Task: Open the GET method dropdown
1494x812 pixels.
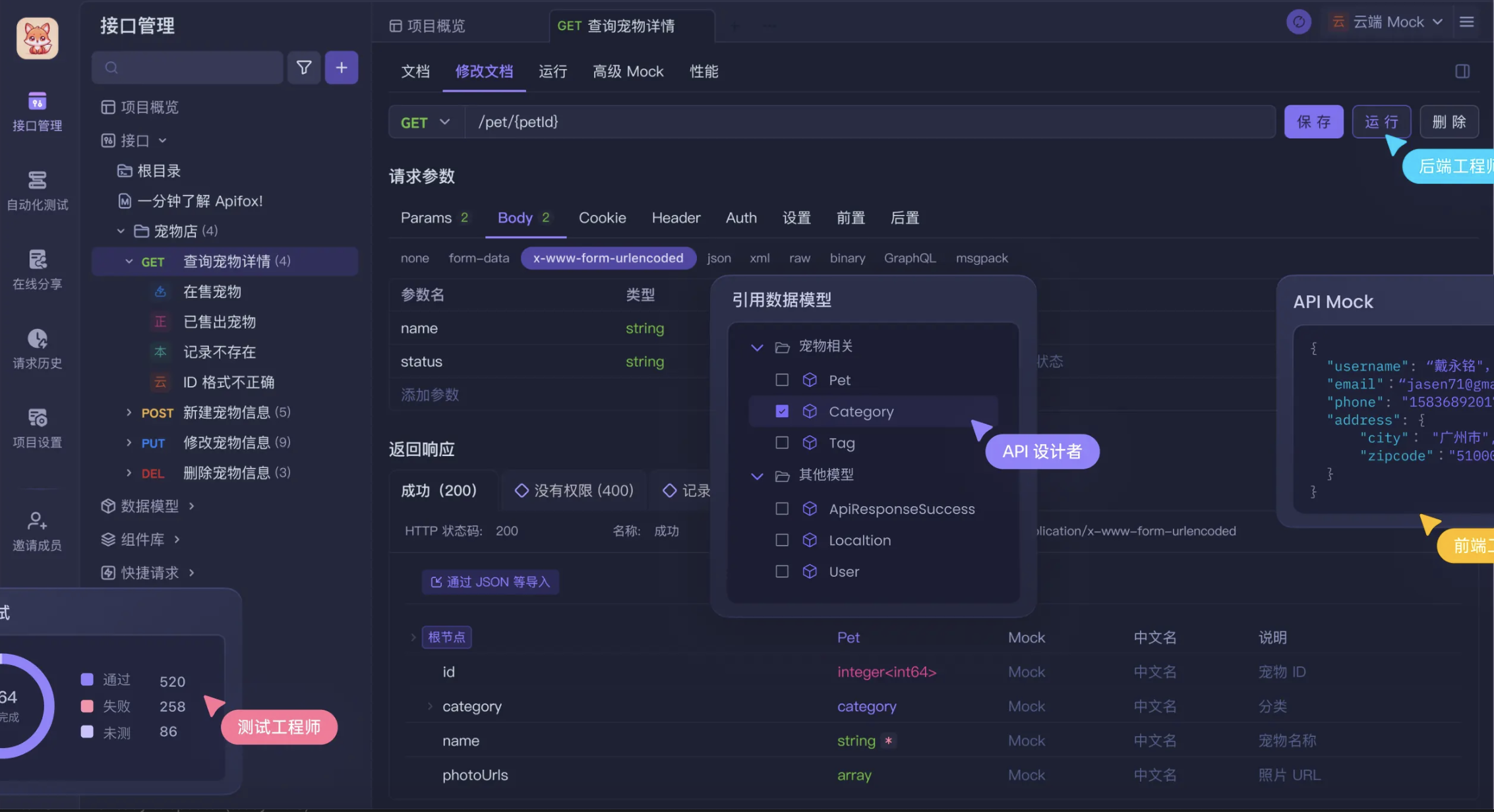Action: coord(426,122)
